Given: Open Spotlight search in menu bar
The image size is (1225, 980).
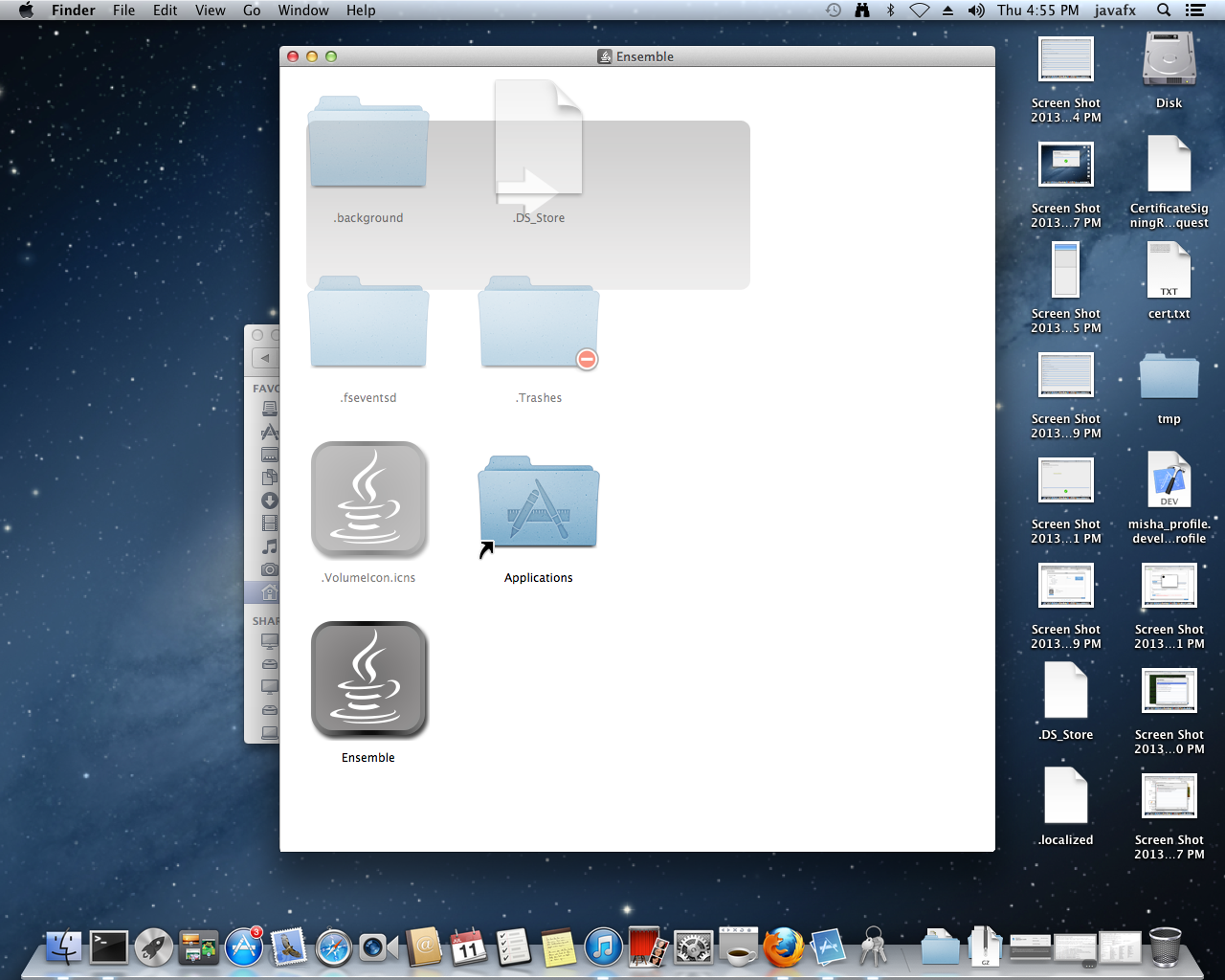Looking at the screenshot, I should [x=1163, y=11].
